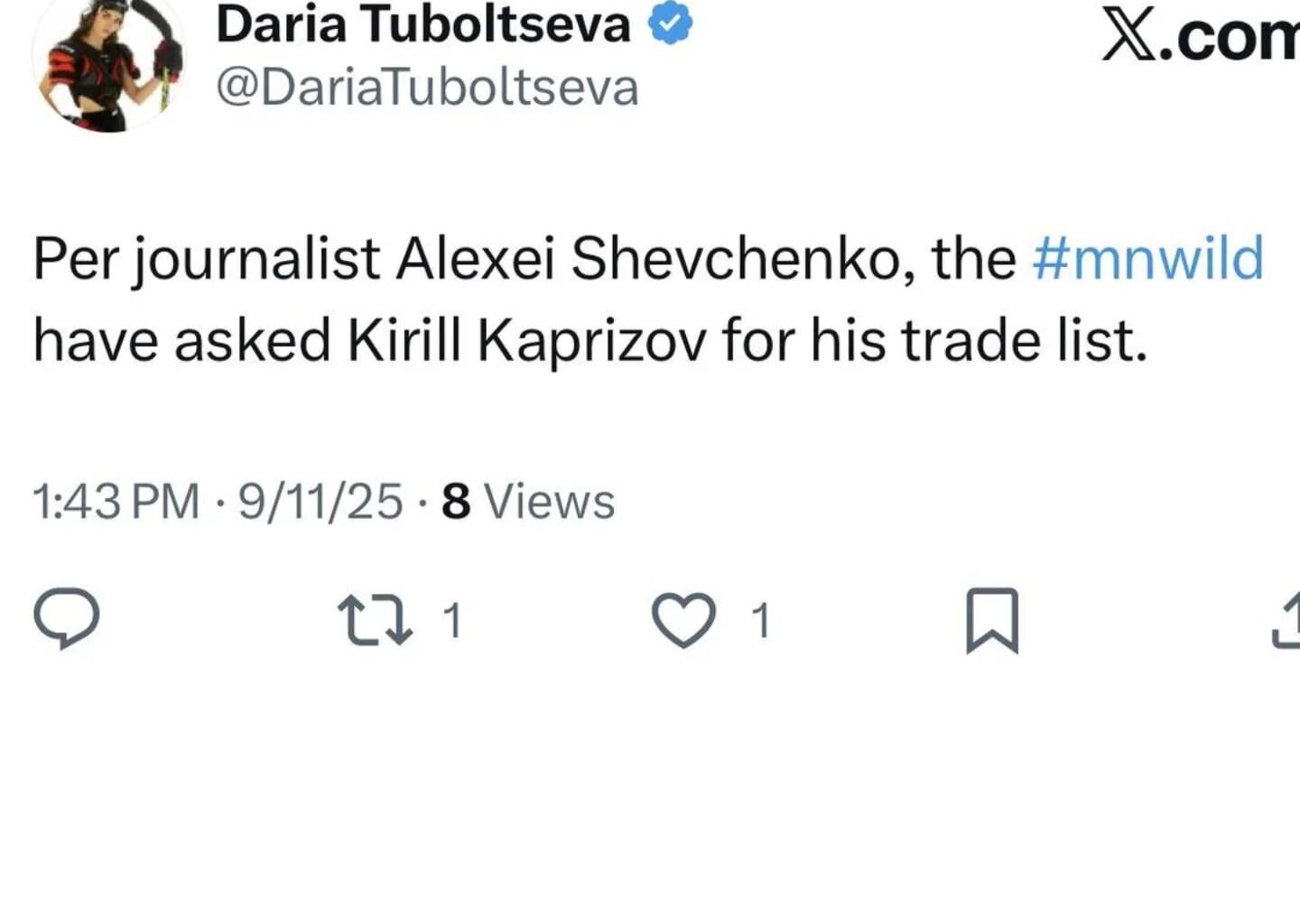The image size is (1300, 924).
Task: Open the @DariaTuboltseva handle
Action: [x=427, y=88]
